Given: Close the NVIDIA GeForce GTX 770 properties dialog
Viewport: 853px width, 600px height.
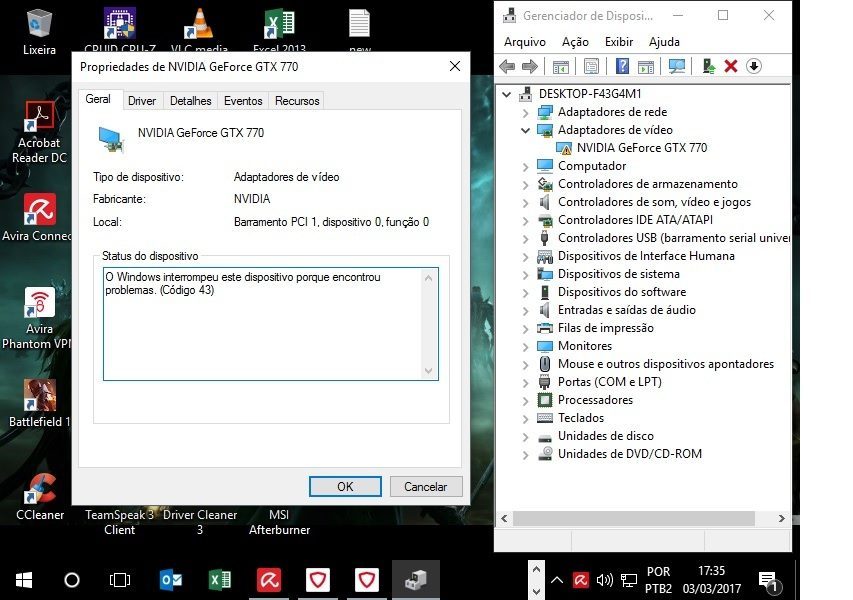Looking at the screenshot, I should (455, 66).
